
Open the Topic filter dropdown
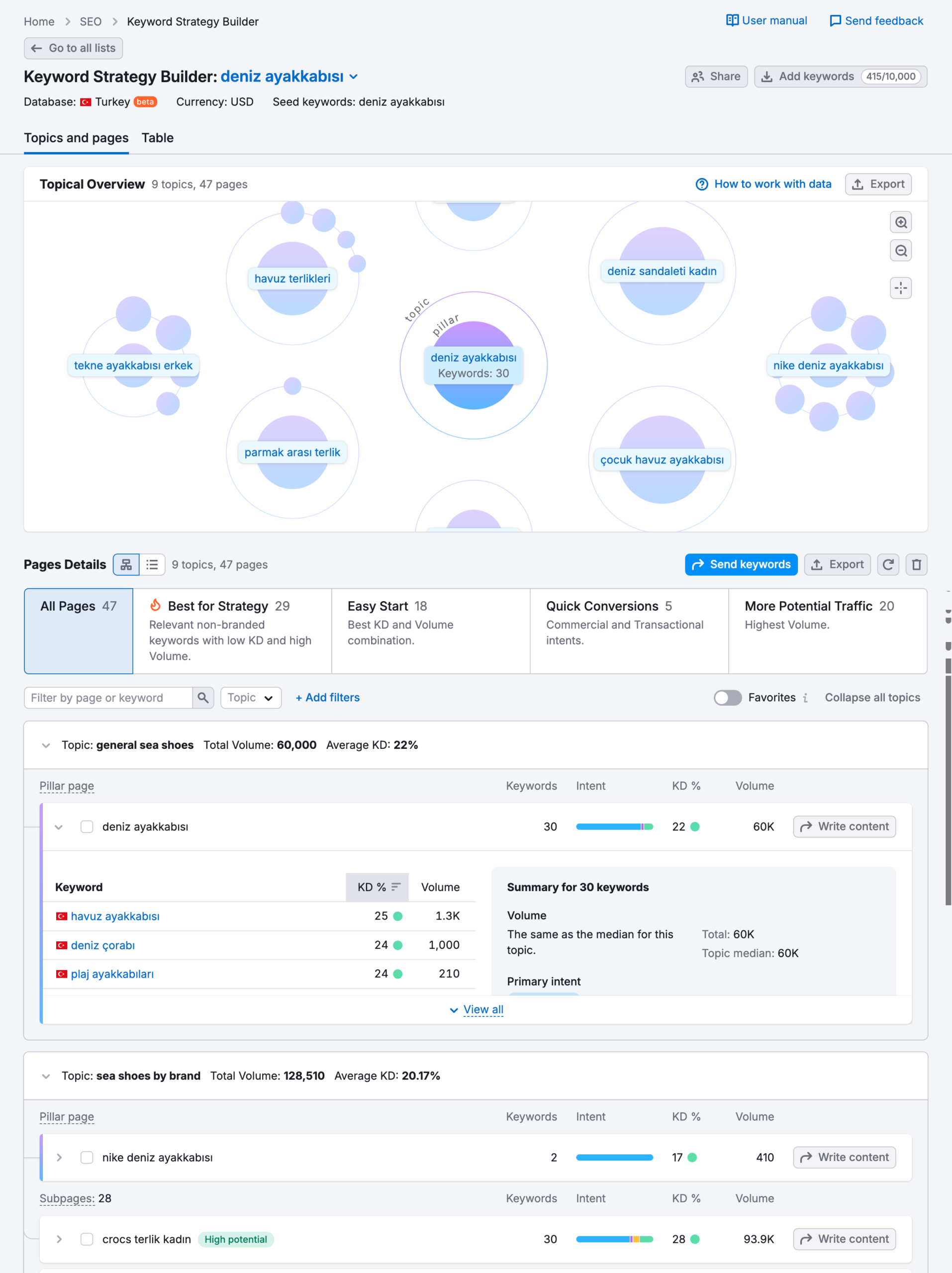point(251,698)
